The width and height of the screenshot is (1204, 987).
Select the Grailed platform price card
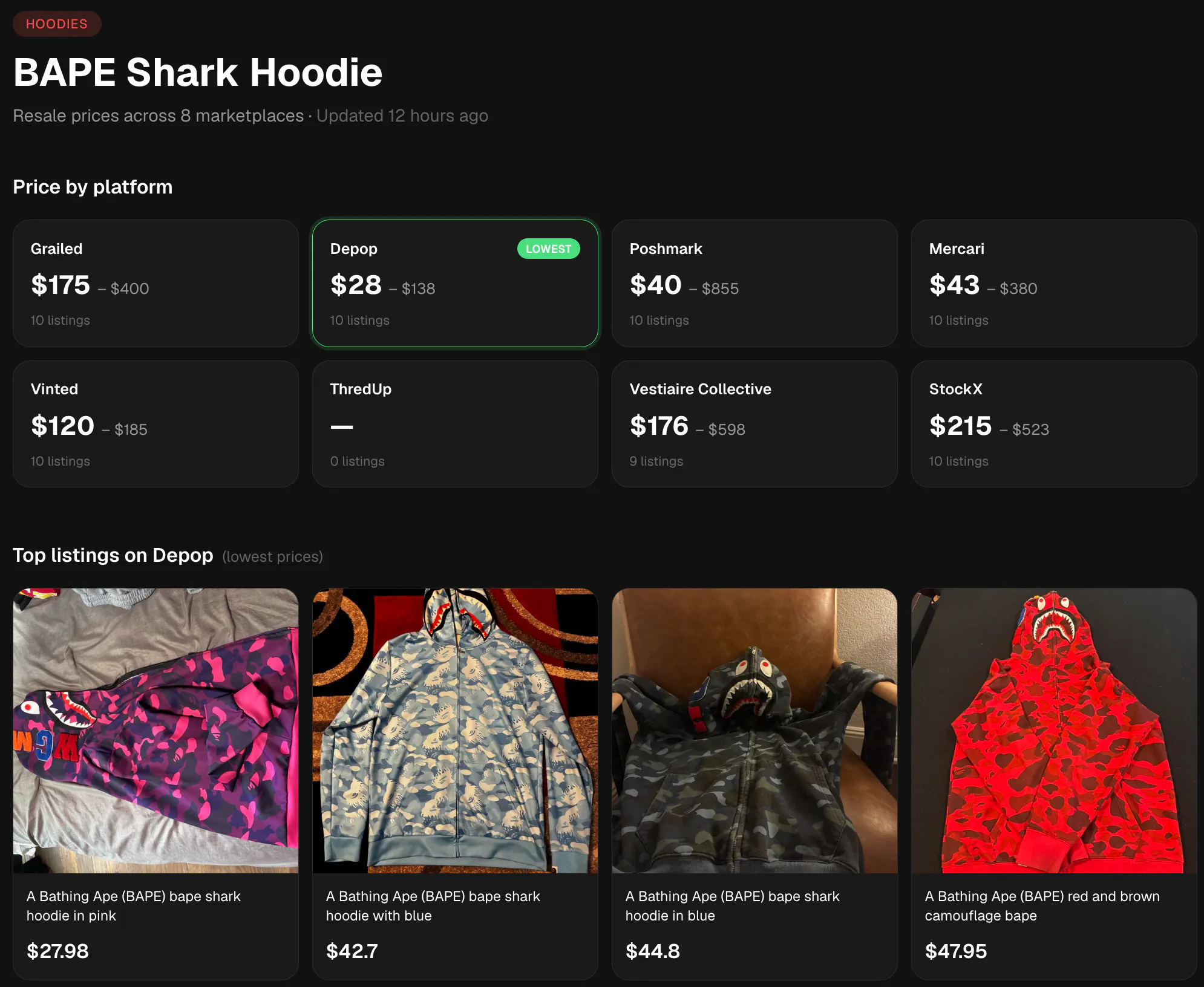(x=155, y=283)
